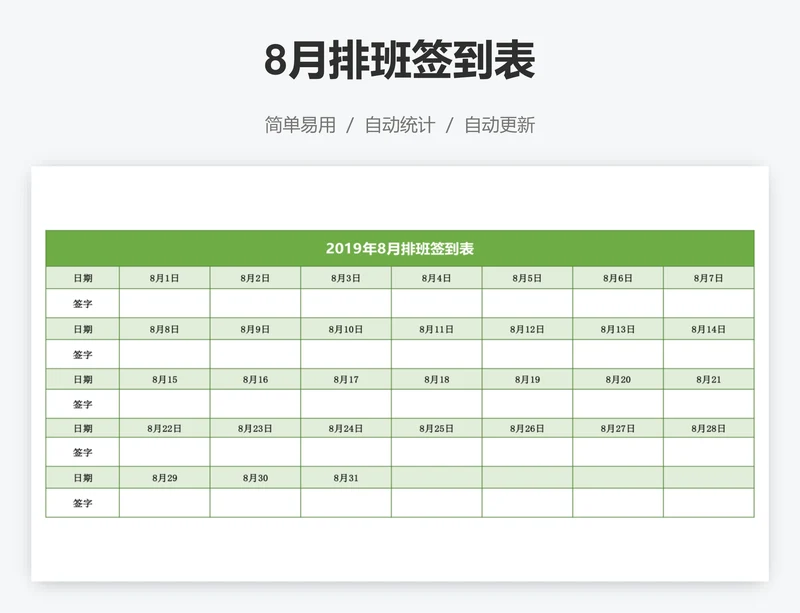Select the 8月1日 date cell
800x613 pixels.
165,278
